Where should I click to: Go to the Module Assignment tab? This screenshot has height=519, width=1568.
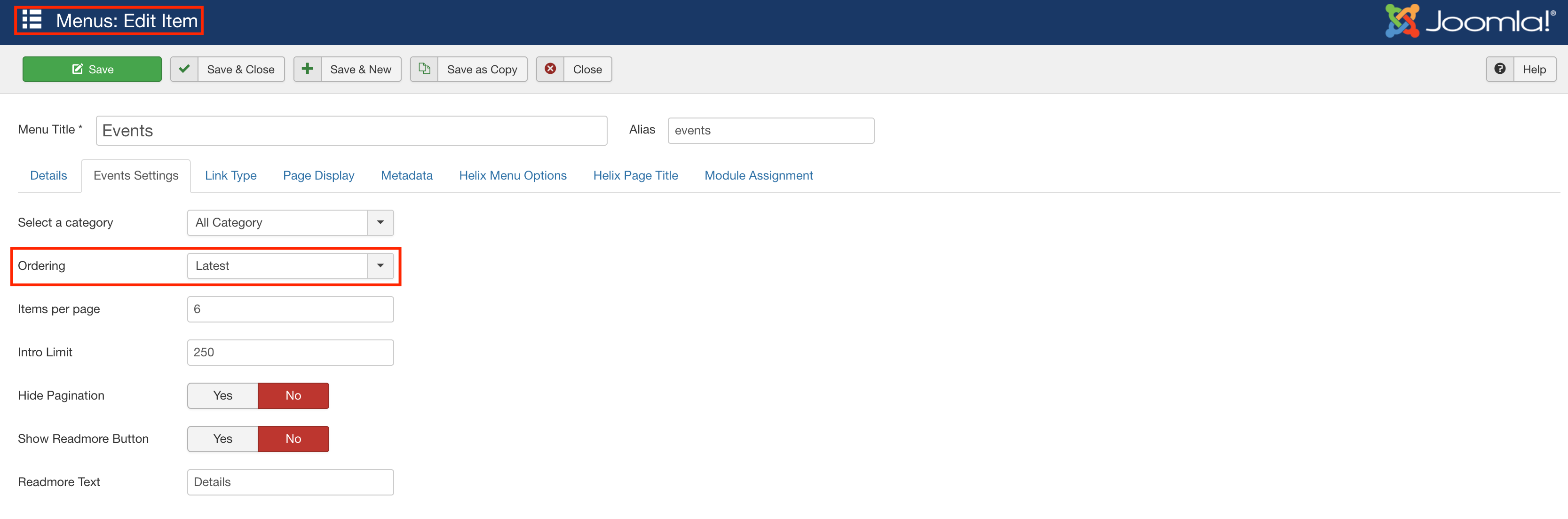pyautogui.click(x=759, y=175)
